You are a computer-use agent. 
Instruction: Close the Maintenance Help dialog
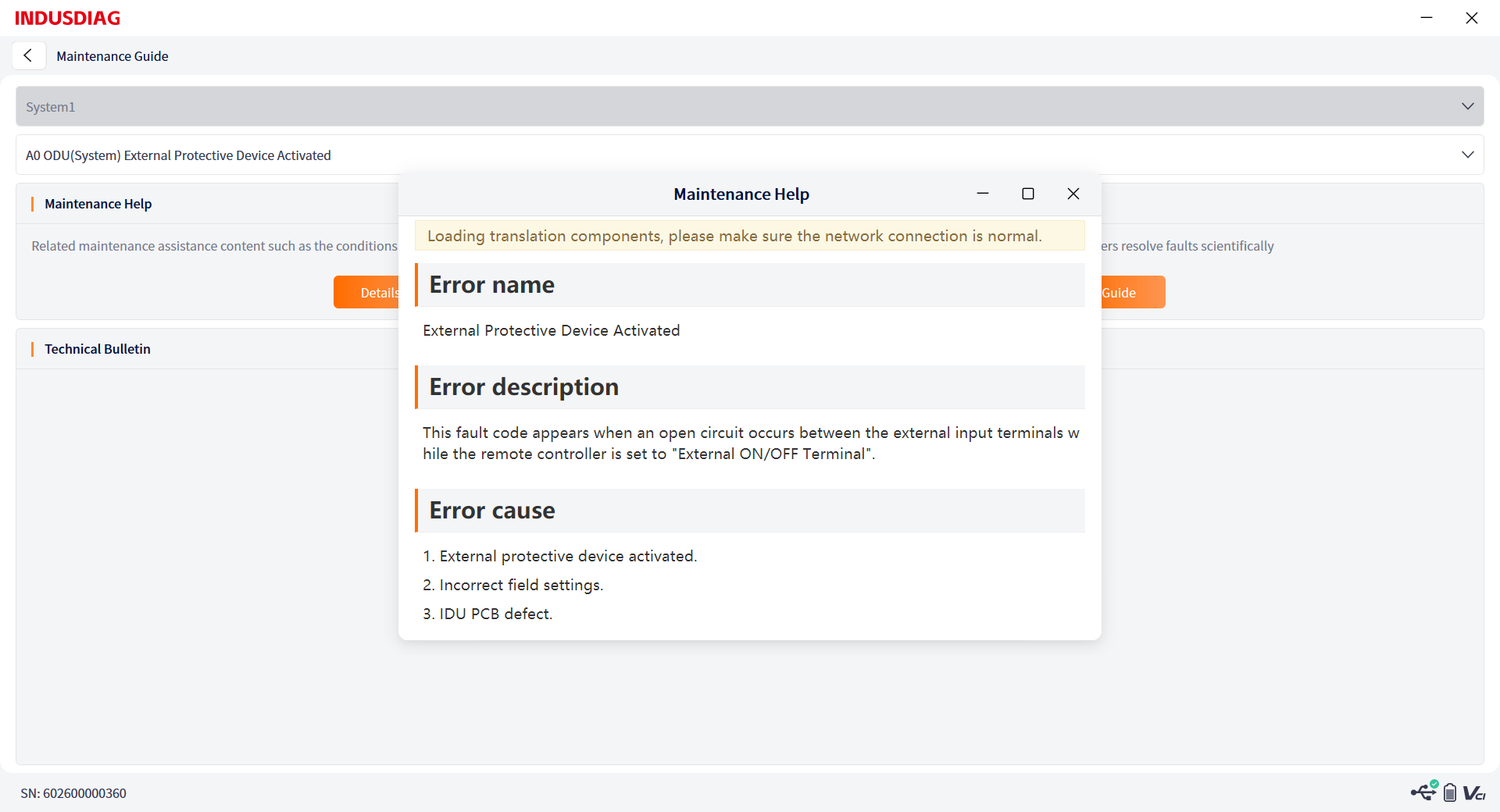pos(1073,194)
